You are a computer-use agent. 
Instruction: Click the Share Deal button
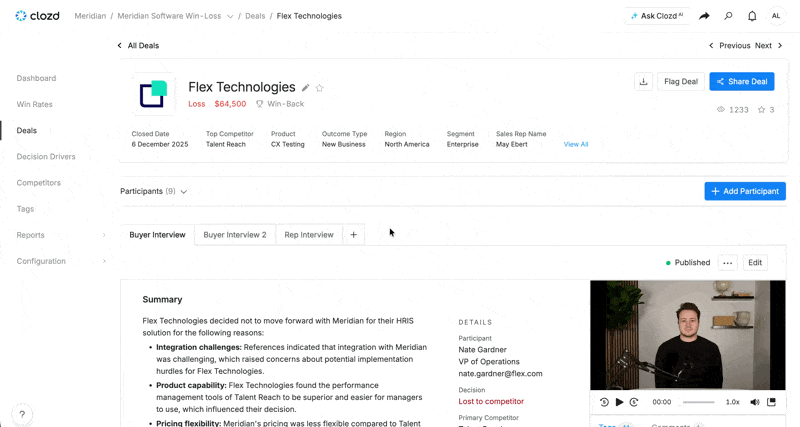(x=742, y=82)
